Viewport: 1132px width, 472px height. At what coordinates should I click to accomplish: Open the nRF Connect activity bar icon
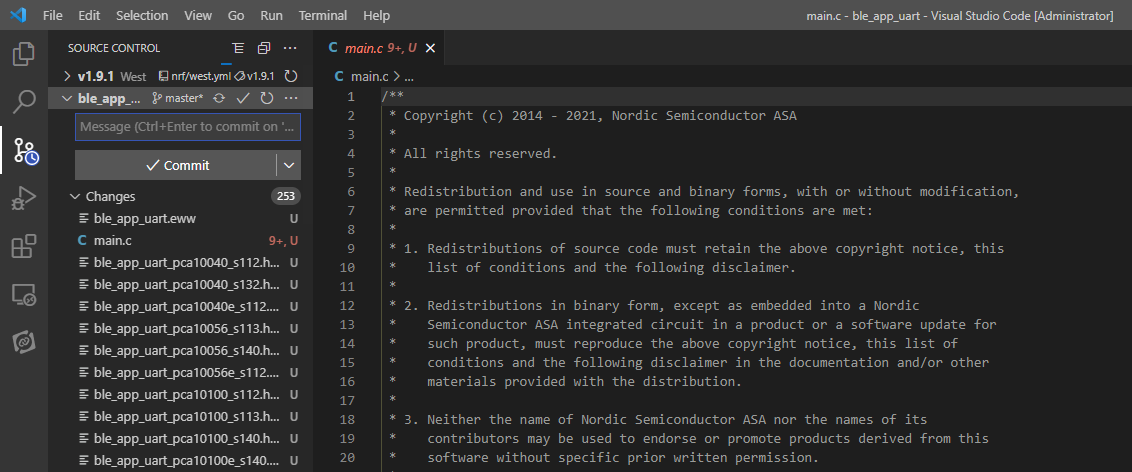(24, 342)
